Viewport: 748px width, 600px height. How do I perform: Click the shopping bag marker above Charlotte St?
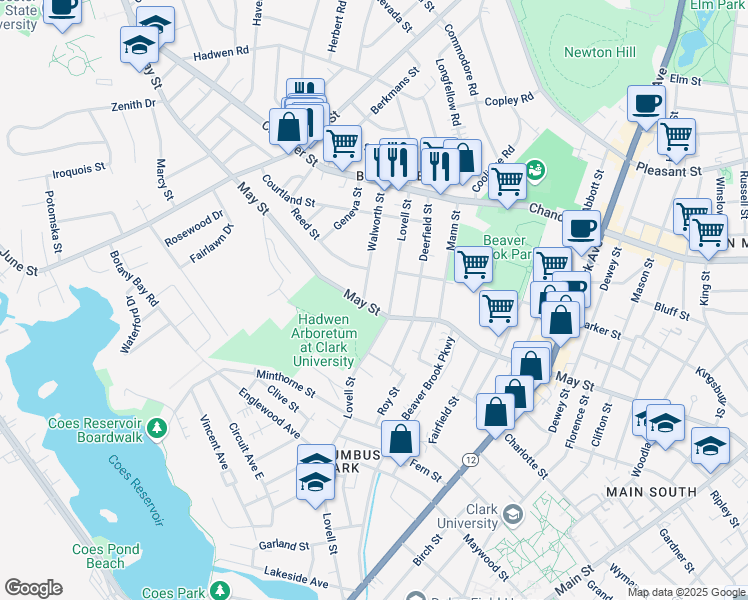pos(495,415)
